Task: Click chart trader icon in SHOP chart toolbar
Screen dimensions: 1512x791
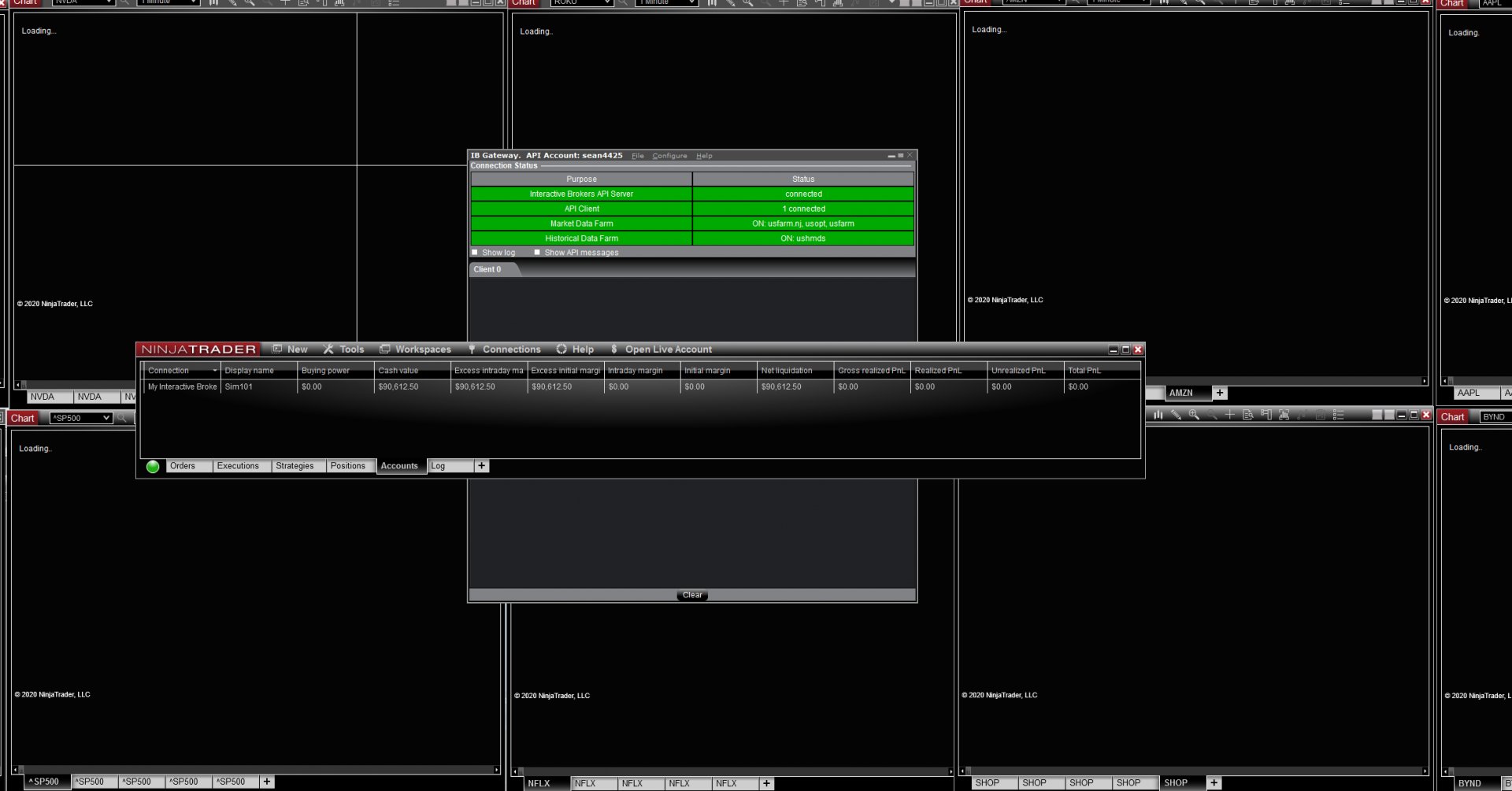Action: pos(1266,415)
